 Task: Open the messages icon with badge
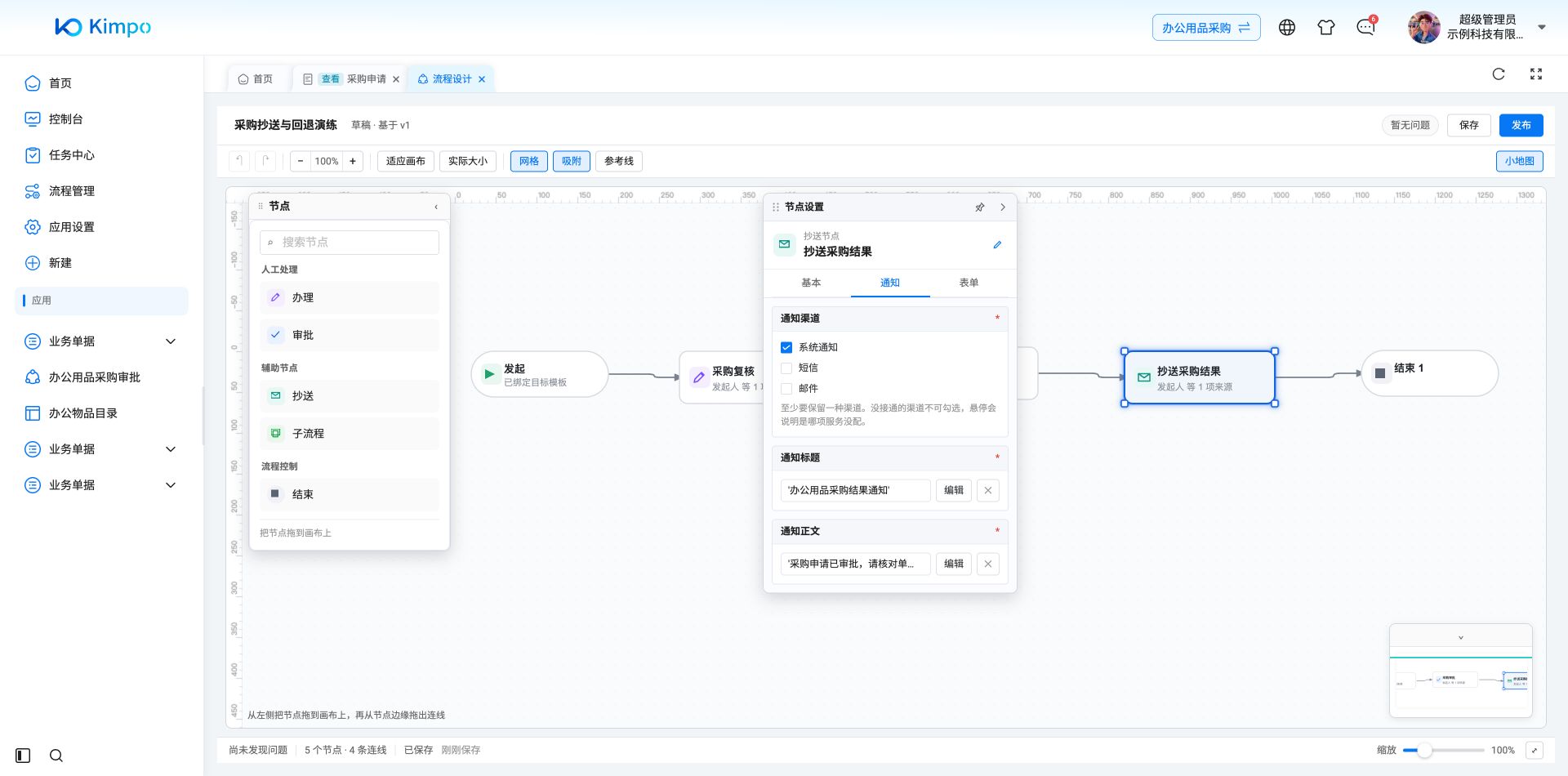pyautogui.click(x=1365, y=28)
